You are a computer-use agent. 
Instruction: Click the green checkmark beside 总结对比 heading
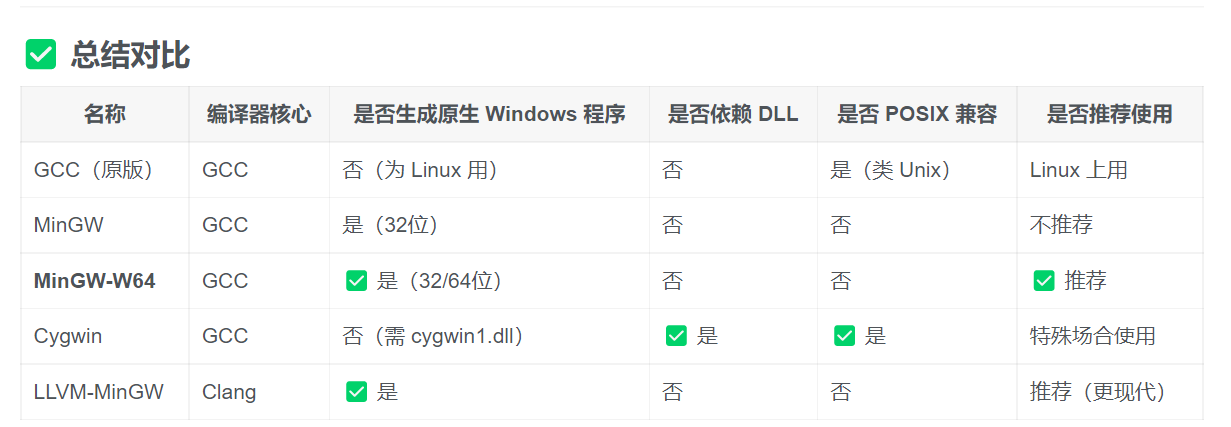click(x=40, y=55)
